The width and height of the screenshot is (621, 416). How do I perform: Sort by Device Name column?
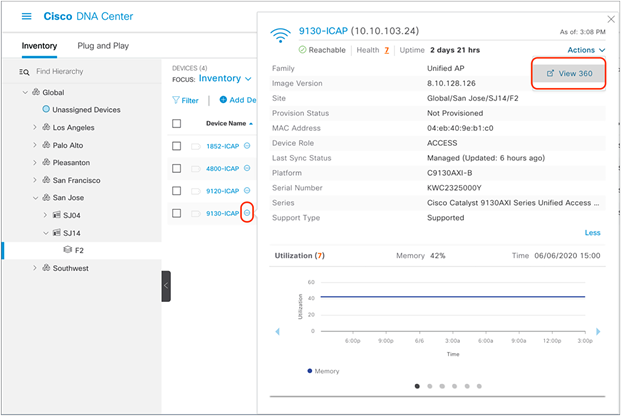click(x=229, y=124)
